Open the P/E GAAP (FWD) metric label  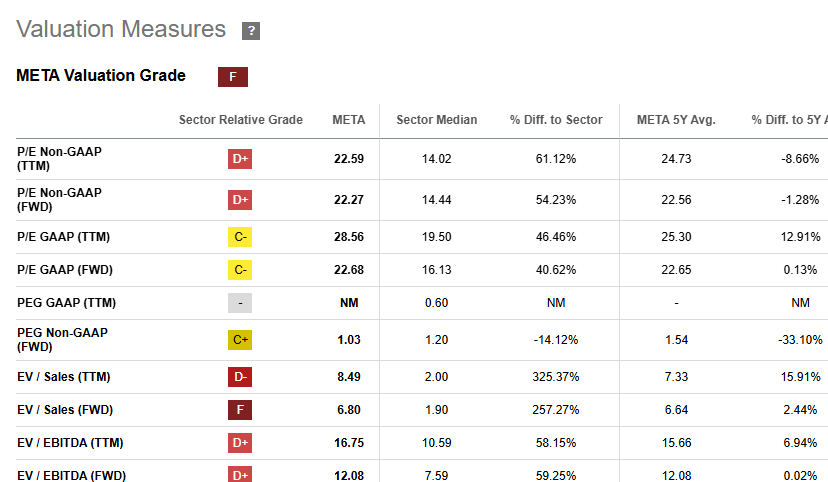click(65, 270)
